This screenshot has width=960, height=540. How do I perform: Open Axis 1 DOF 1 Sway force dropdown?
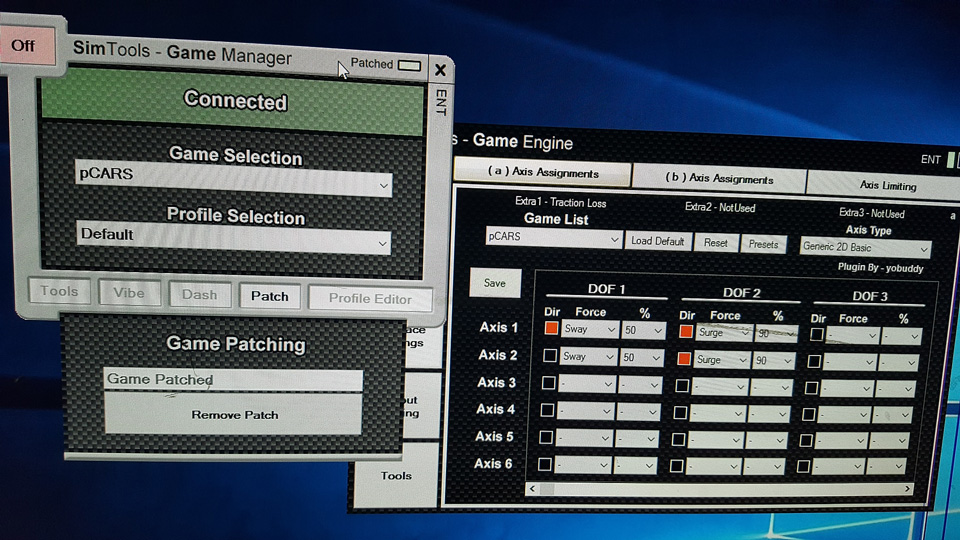click(x=589, y=329)
